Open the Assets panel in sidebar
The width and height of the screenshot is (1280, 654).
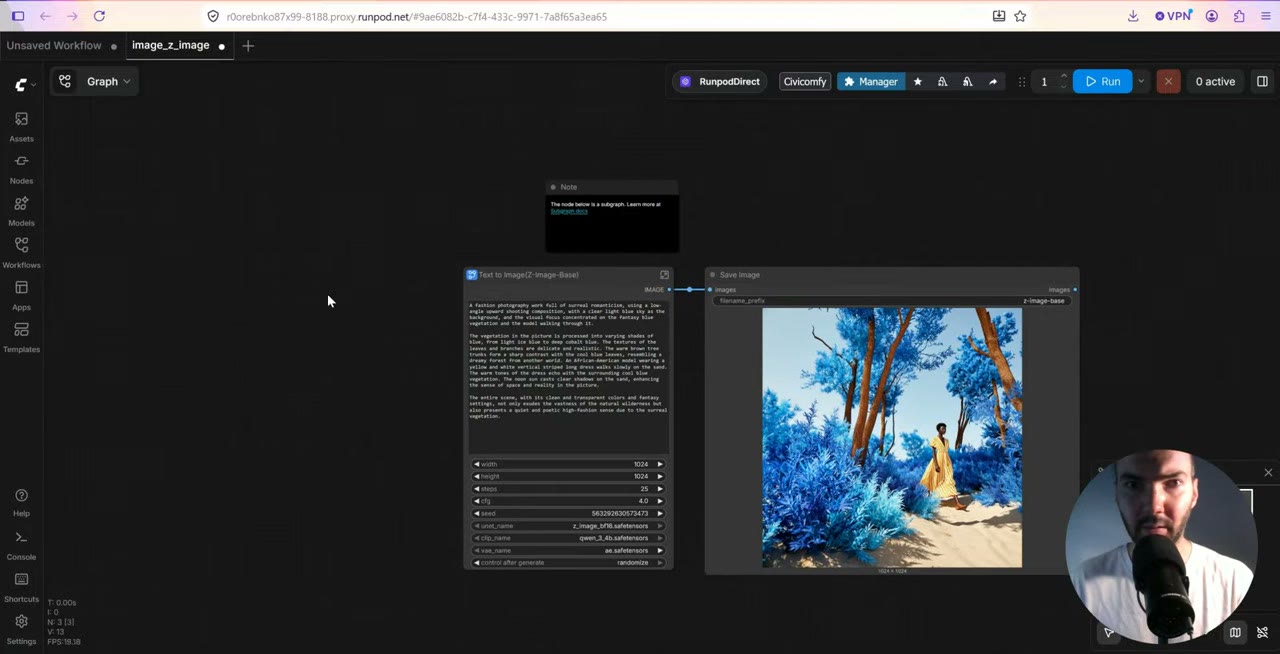coord(21,126)
